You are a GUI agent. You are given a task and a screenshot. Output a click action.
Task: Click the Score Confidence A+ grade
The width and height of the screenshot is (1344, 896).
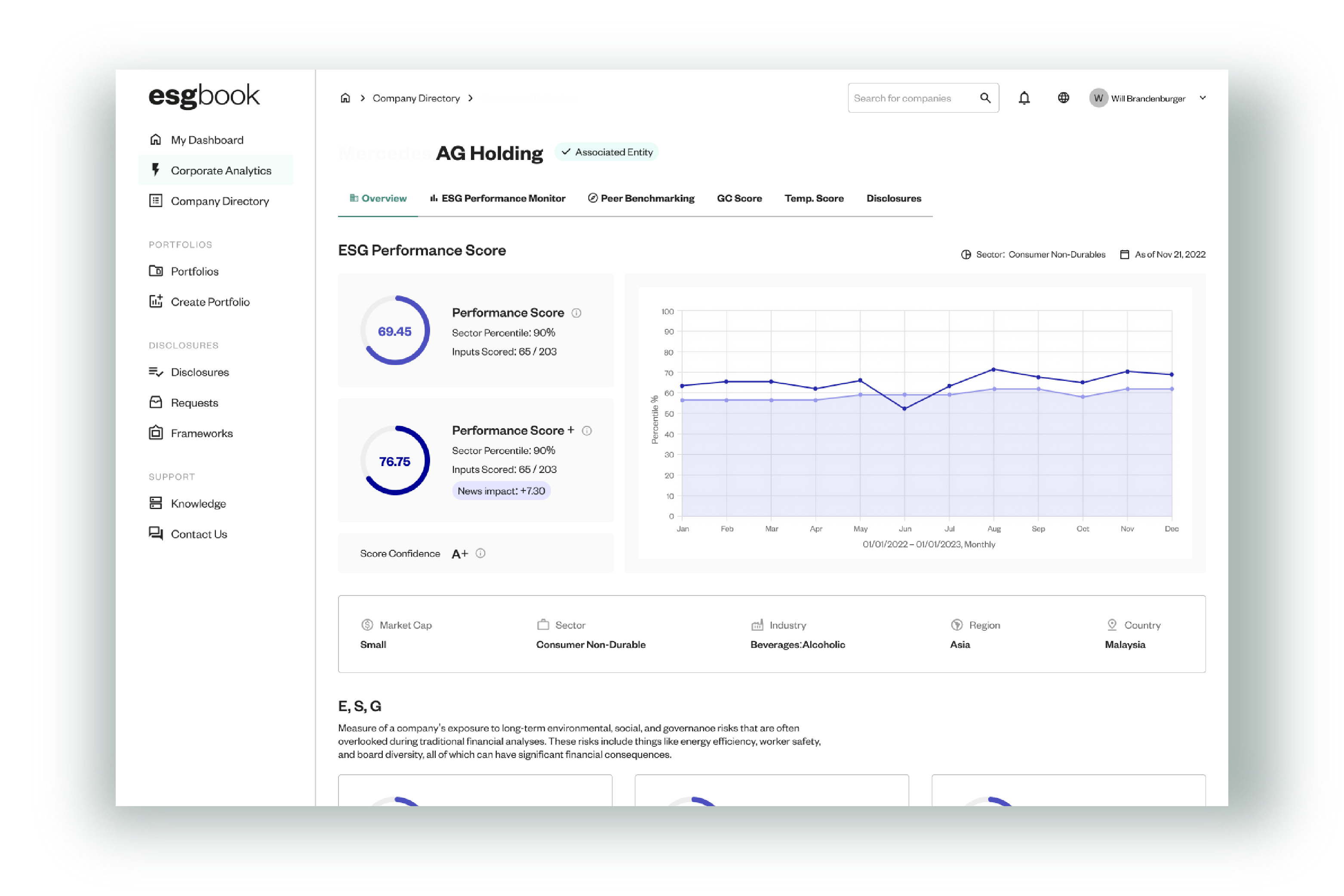click(x=460, y=553)
